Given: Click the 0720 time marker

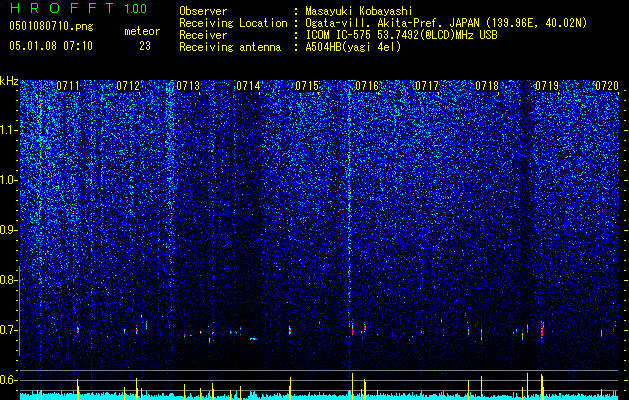Looking at the screenshot, I should [607, 86].
